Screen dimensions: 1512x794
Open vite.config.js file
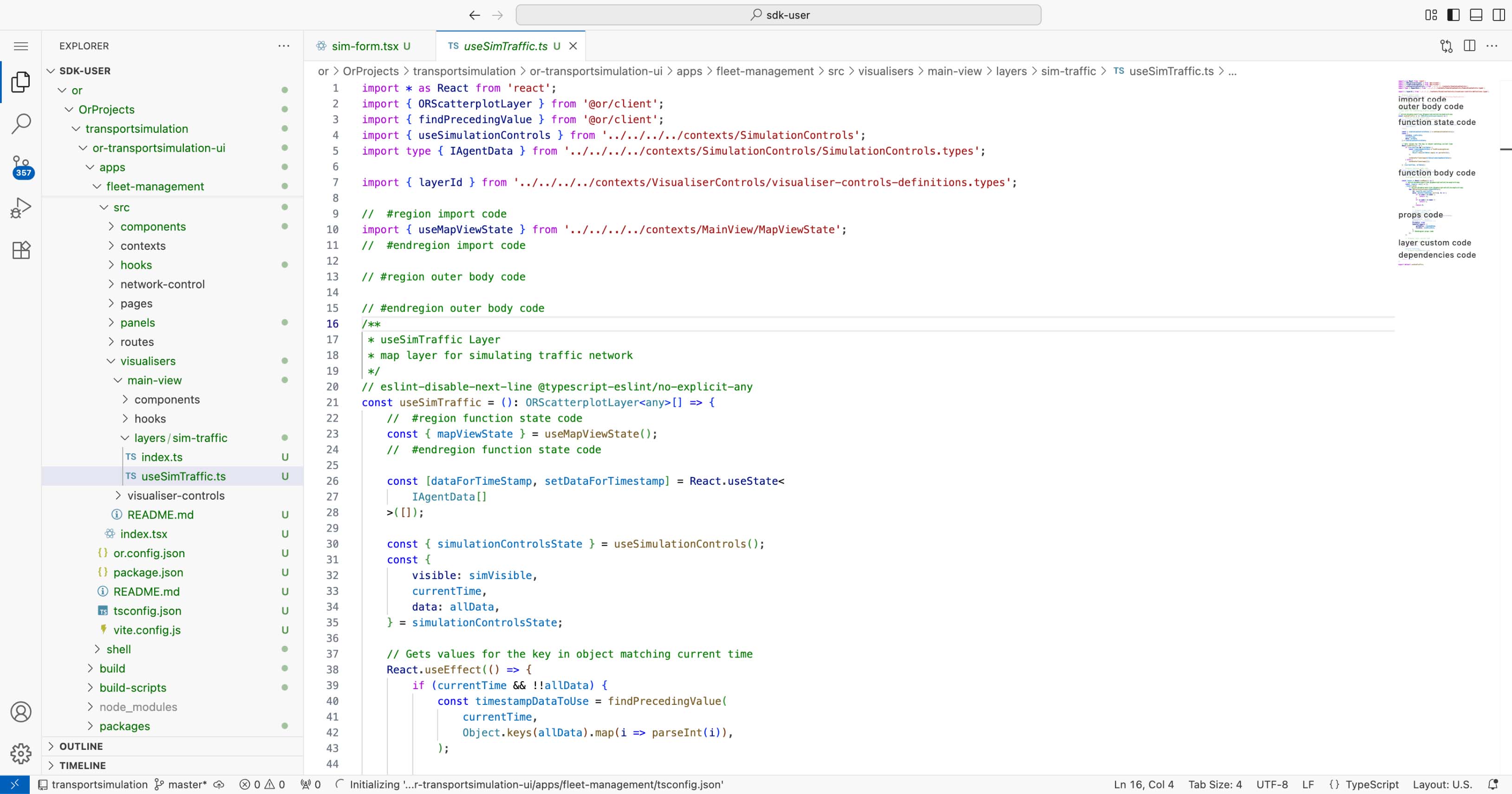click(x=173, y=630)
